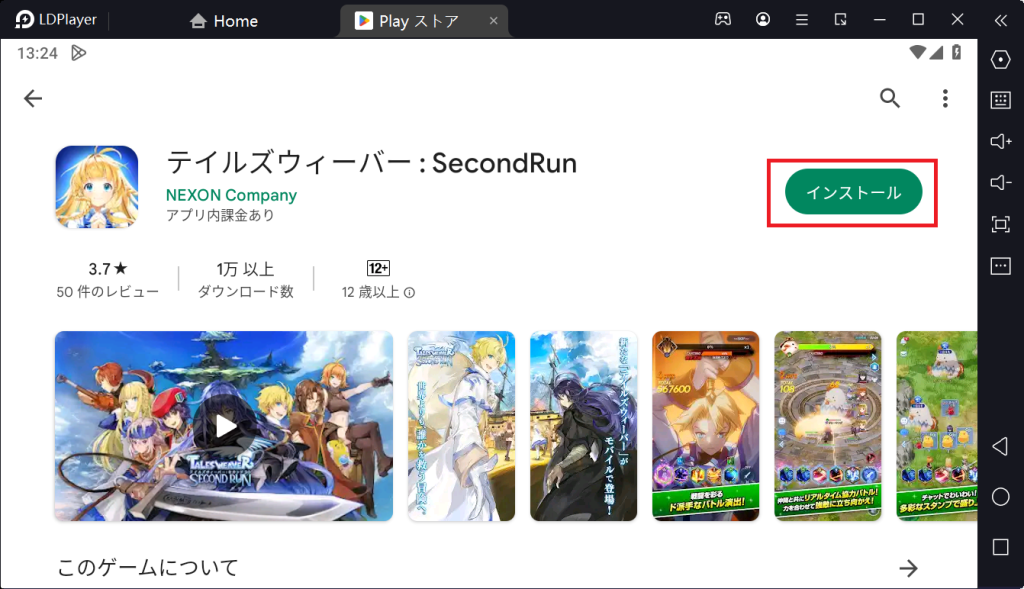1024x589 pixels.
Task: Open the three-dot more options menu
Action: [945, 98]
